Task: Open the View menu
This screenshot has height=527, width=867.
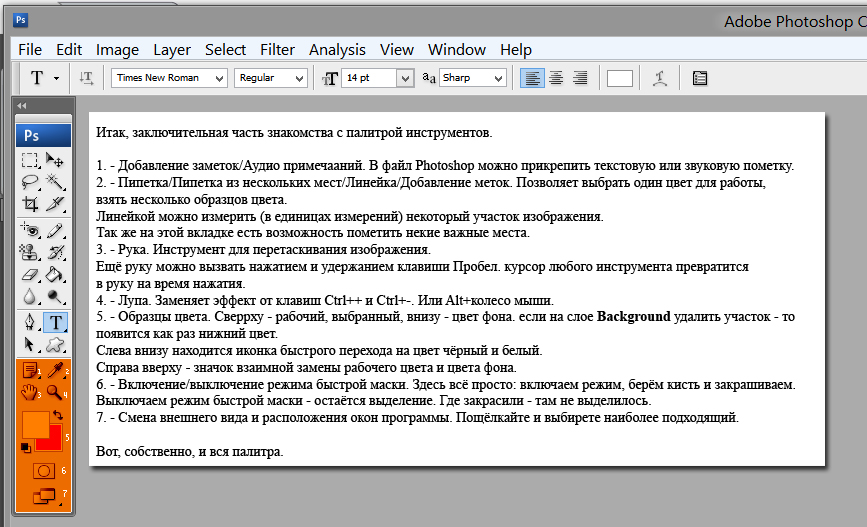Action: point(396,50)
